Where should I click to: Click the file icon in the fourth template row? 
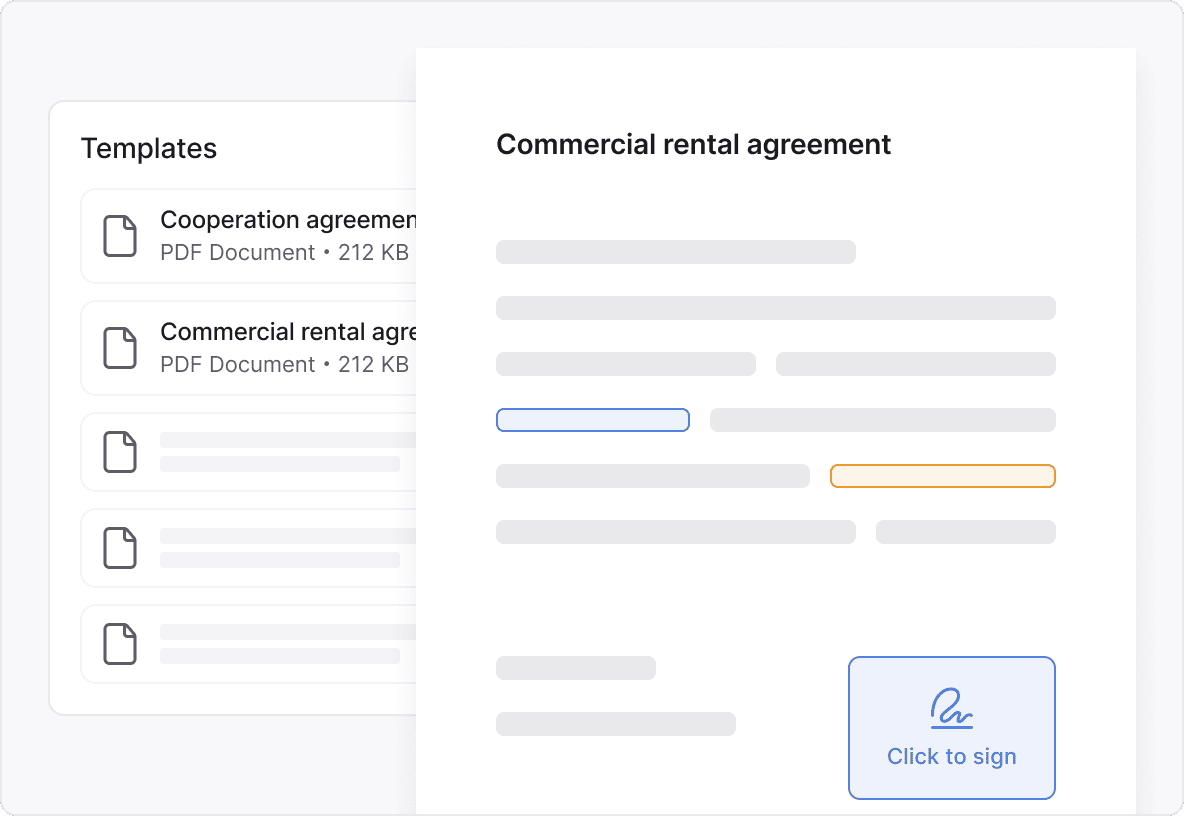(120, 548)
